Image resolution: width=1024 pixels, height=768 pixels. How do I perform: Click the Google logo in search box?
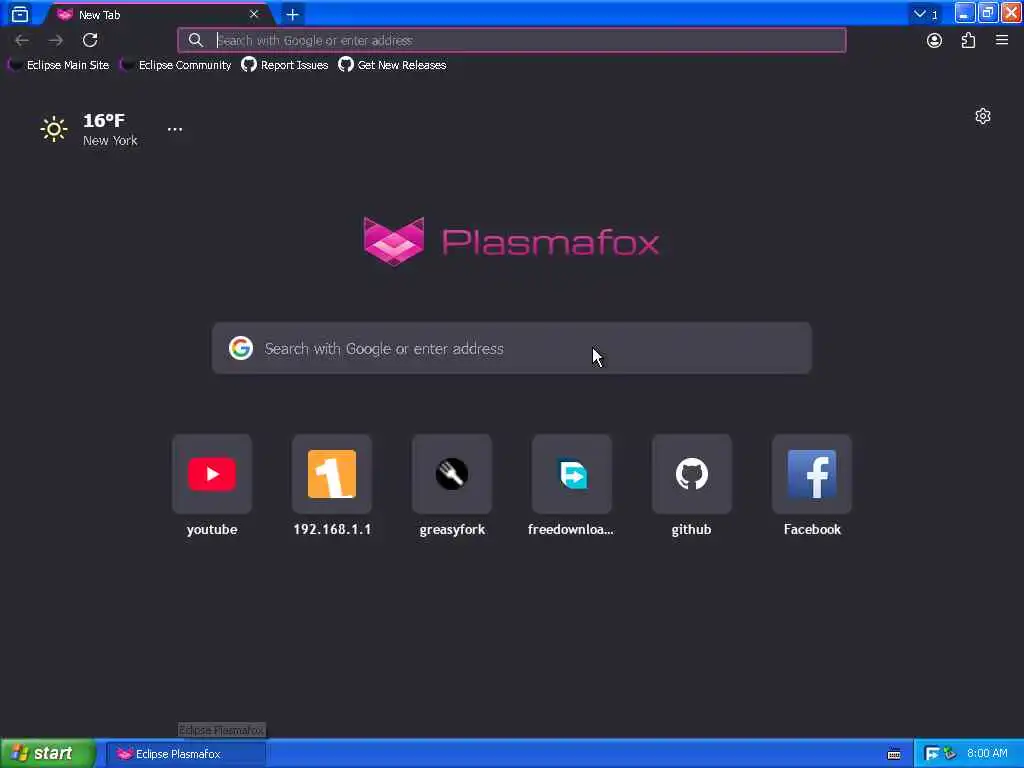point(241,348)
